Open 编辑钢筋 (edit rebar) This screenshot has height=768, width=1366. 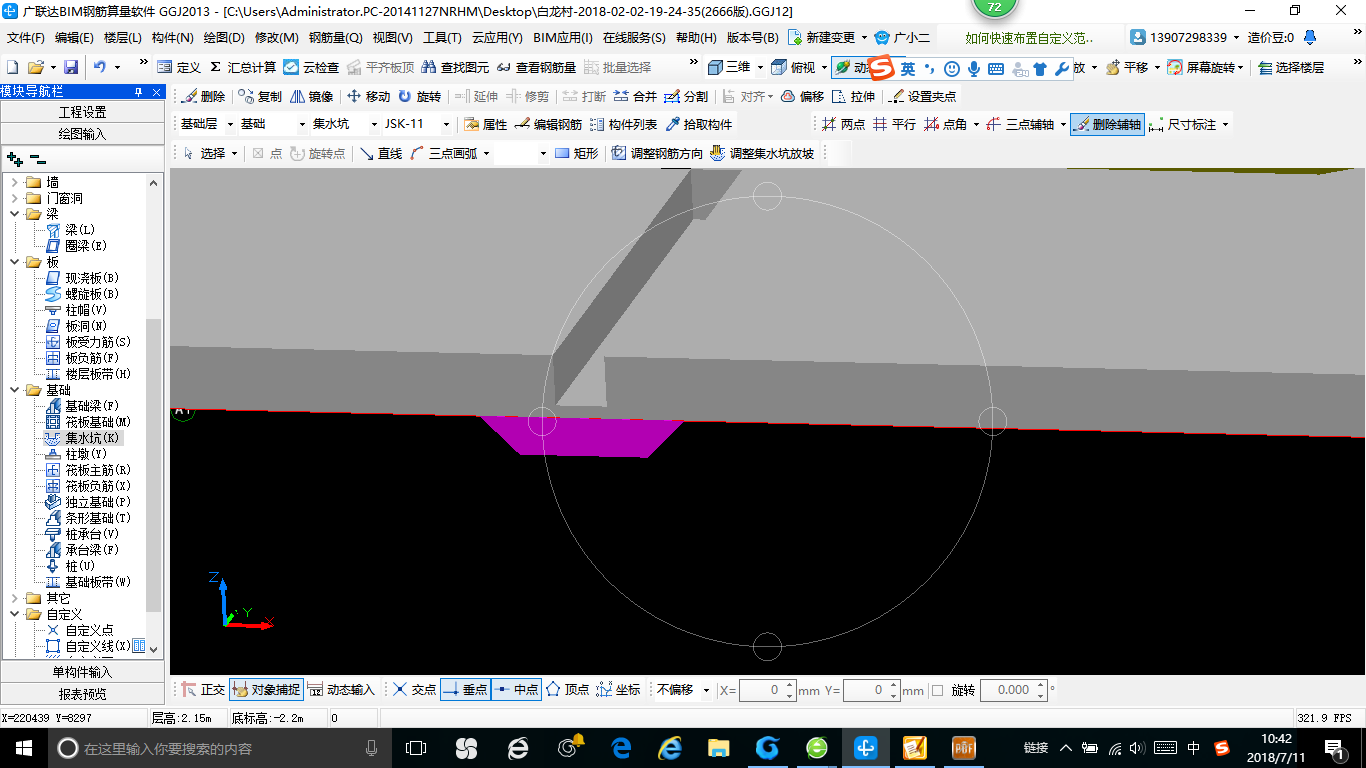tap(549, 125)
